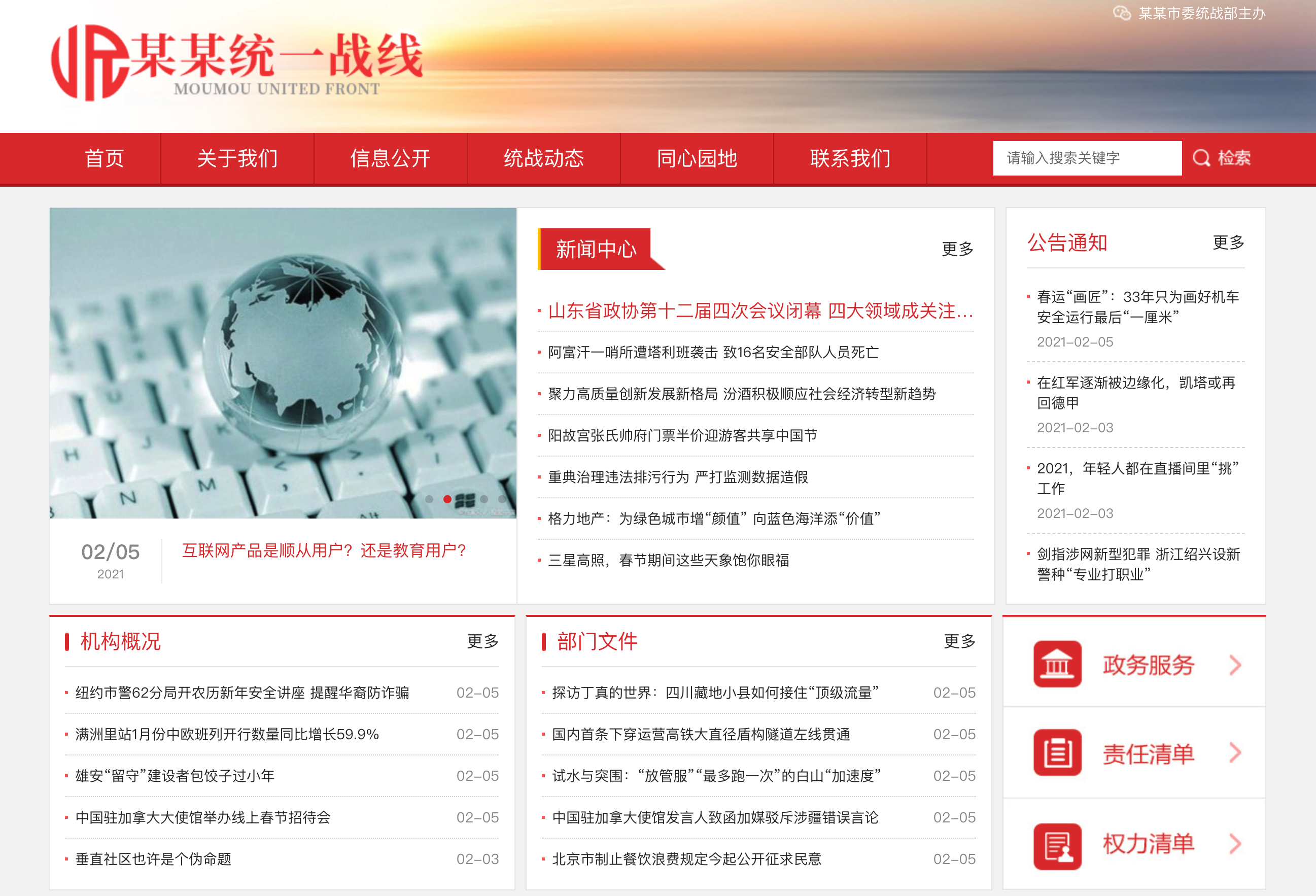Open 满洲里站1月份中欧班列 article

point(226,734)
